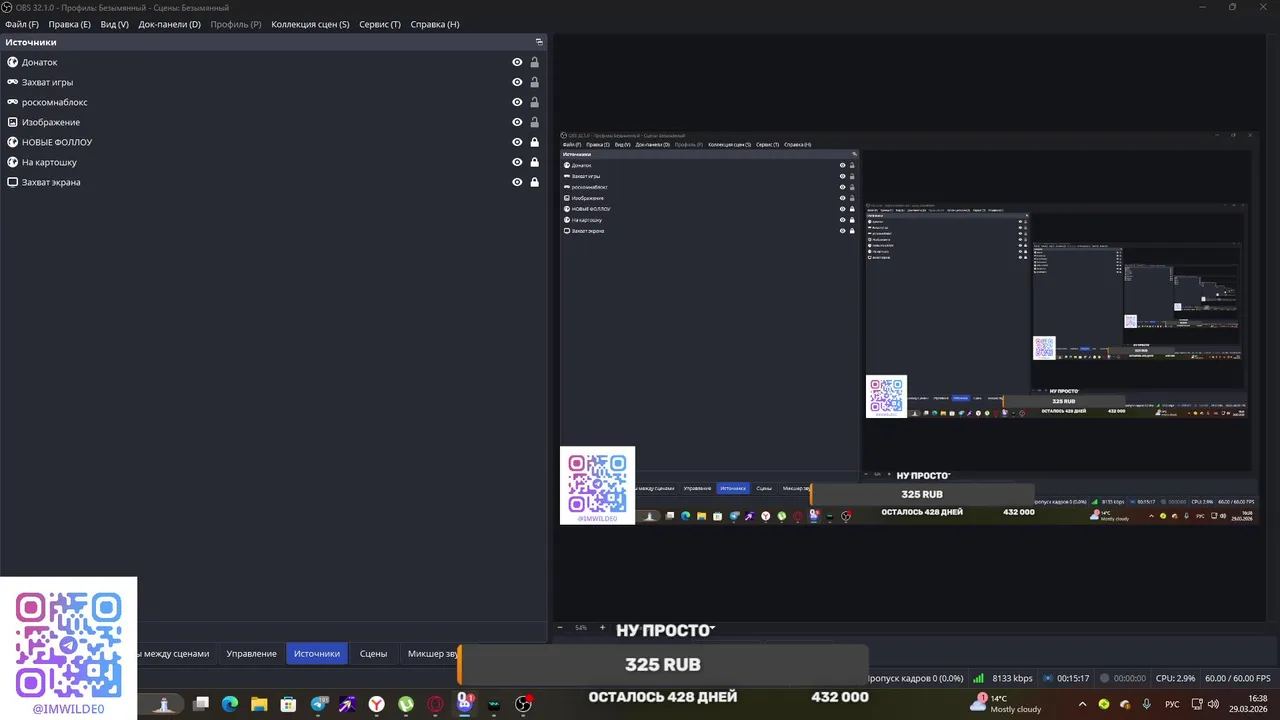Click the streaming timer icon by 00:15:17

coord(1047,678)
